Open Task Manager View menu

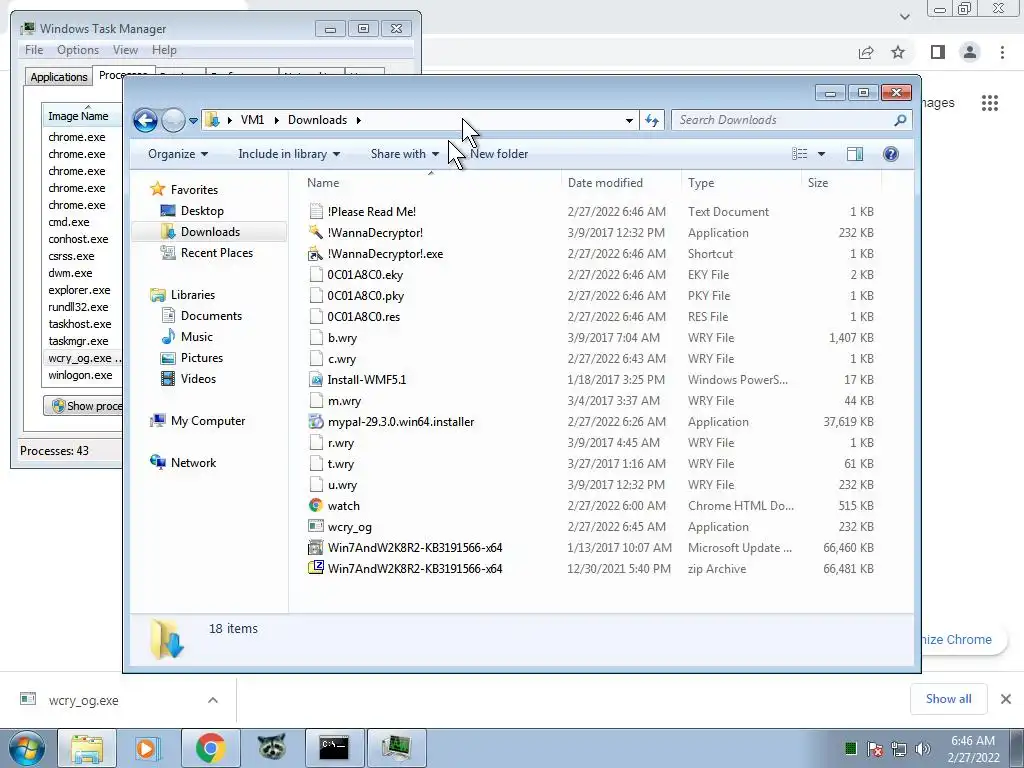tap(125, 50)
